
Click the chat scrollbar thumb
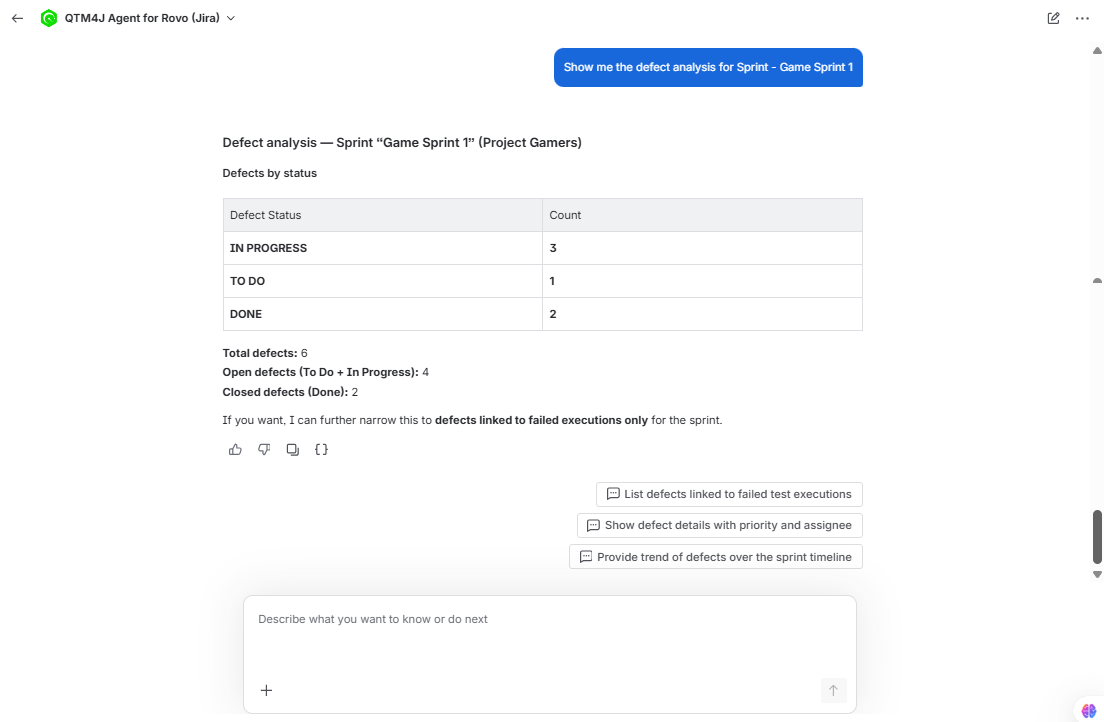click(1097, 537)
